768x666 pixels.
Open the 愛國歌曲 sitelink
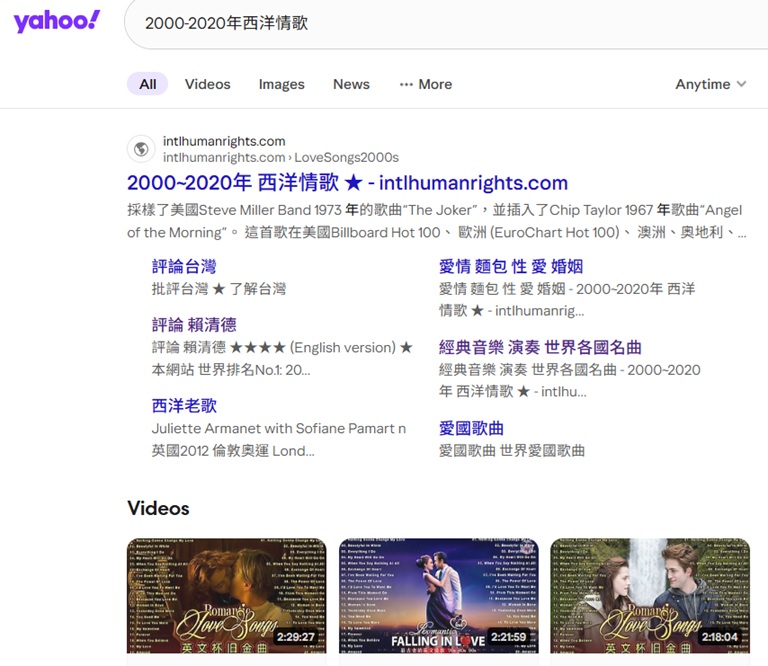coord(471,428)
